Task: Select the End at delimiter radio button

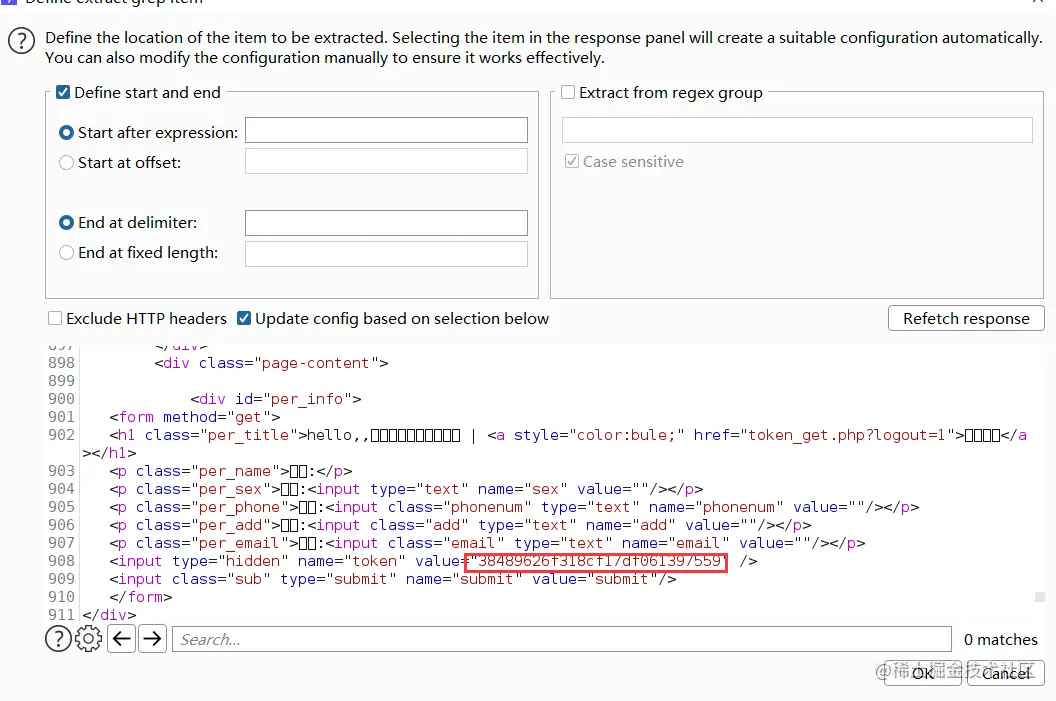Action: coord(67,223)
